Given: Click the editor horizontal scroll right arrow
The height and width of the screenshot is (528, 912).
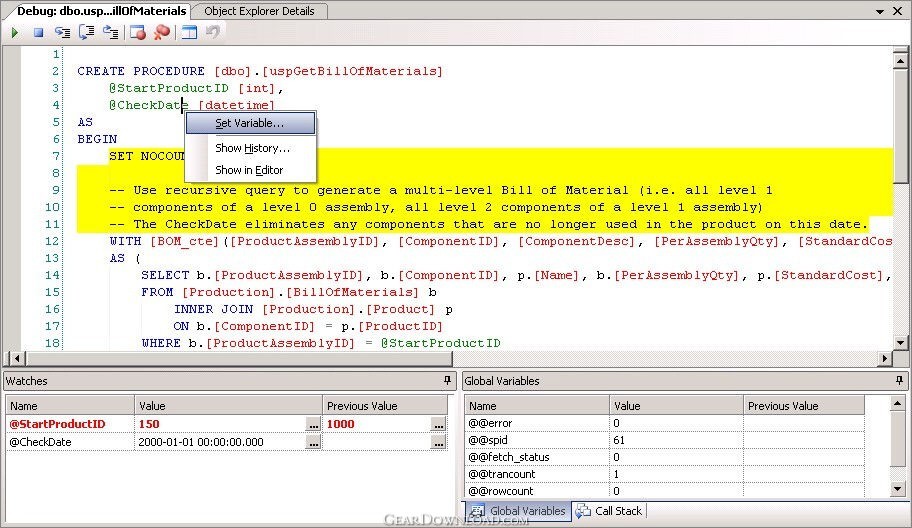Looking at the screenshot, I should click(885, 358).
